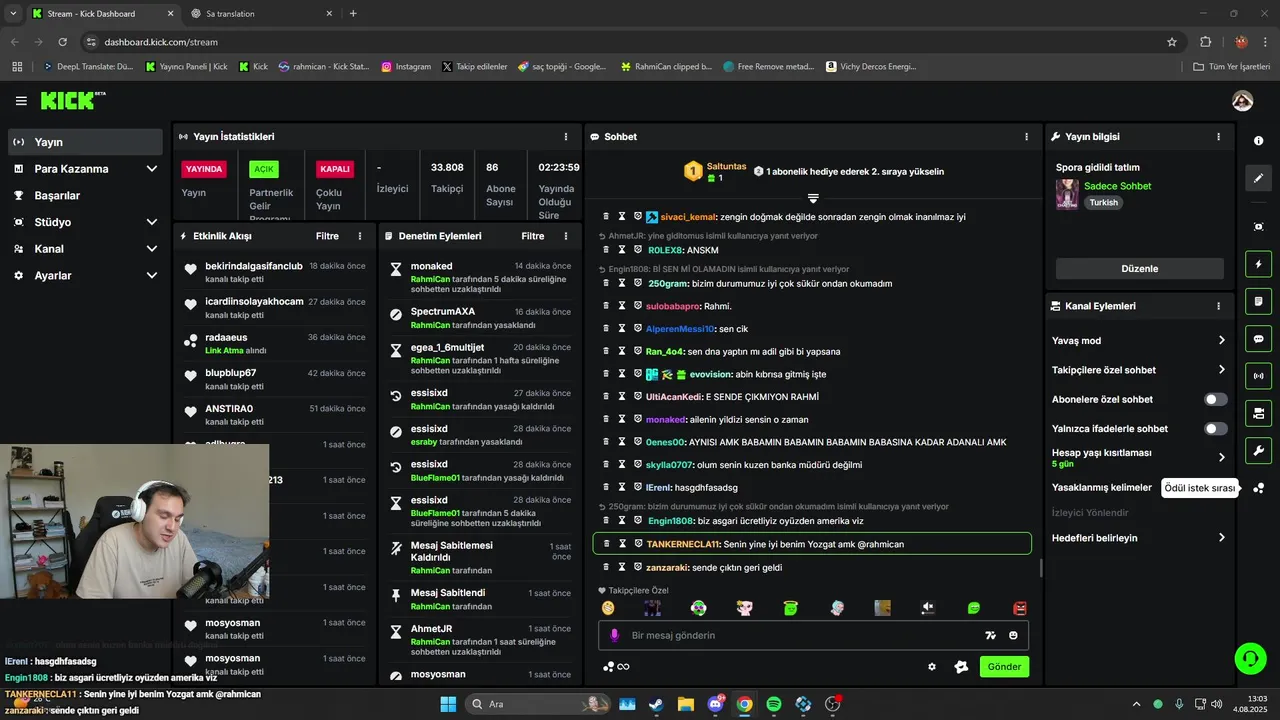
Task: Click the Sadece Sohbet category link
Action: tap(1117, 186)
